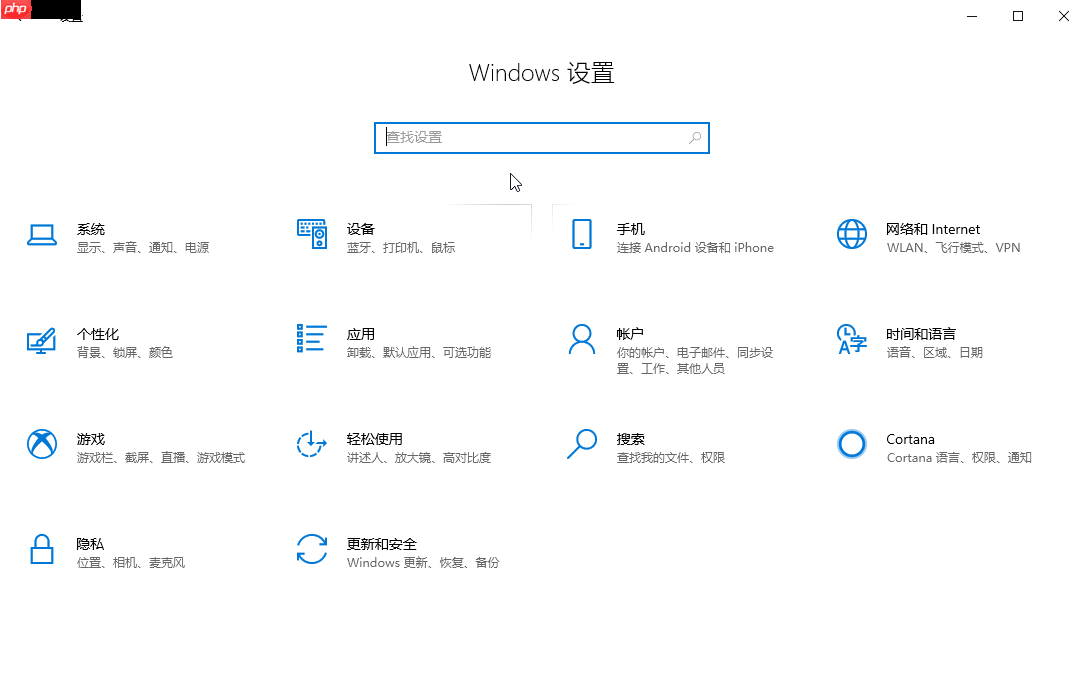Viewport: 1085px width, 689px height.
Task: Click the 手机 category title
Action: coord(630,229)
